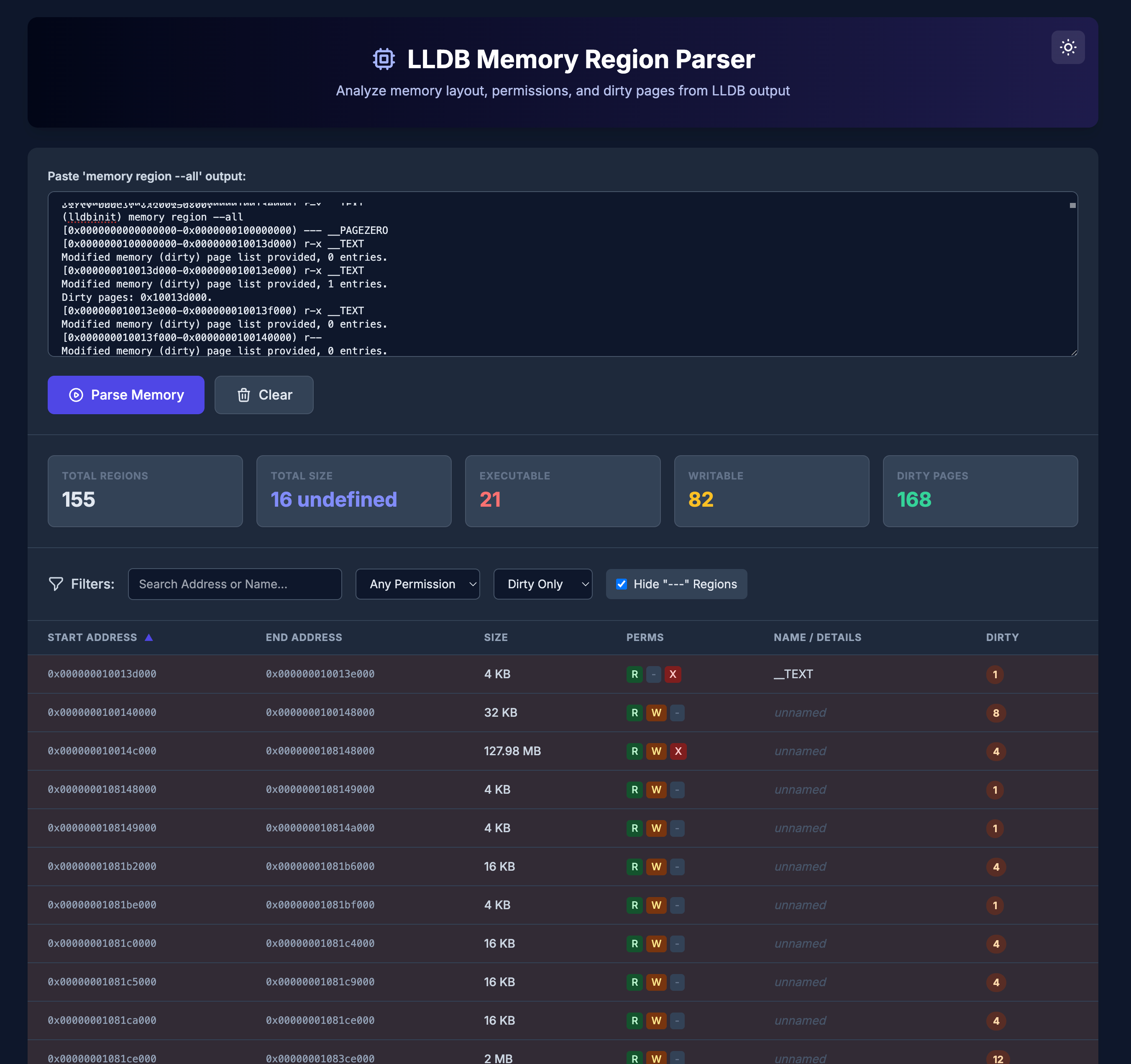Sort table by Size column header
The width and height of the screenshot is (1131, 1064).
click(496, 637)
